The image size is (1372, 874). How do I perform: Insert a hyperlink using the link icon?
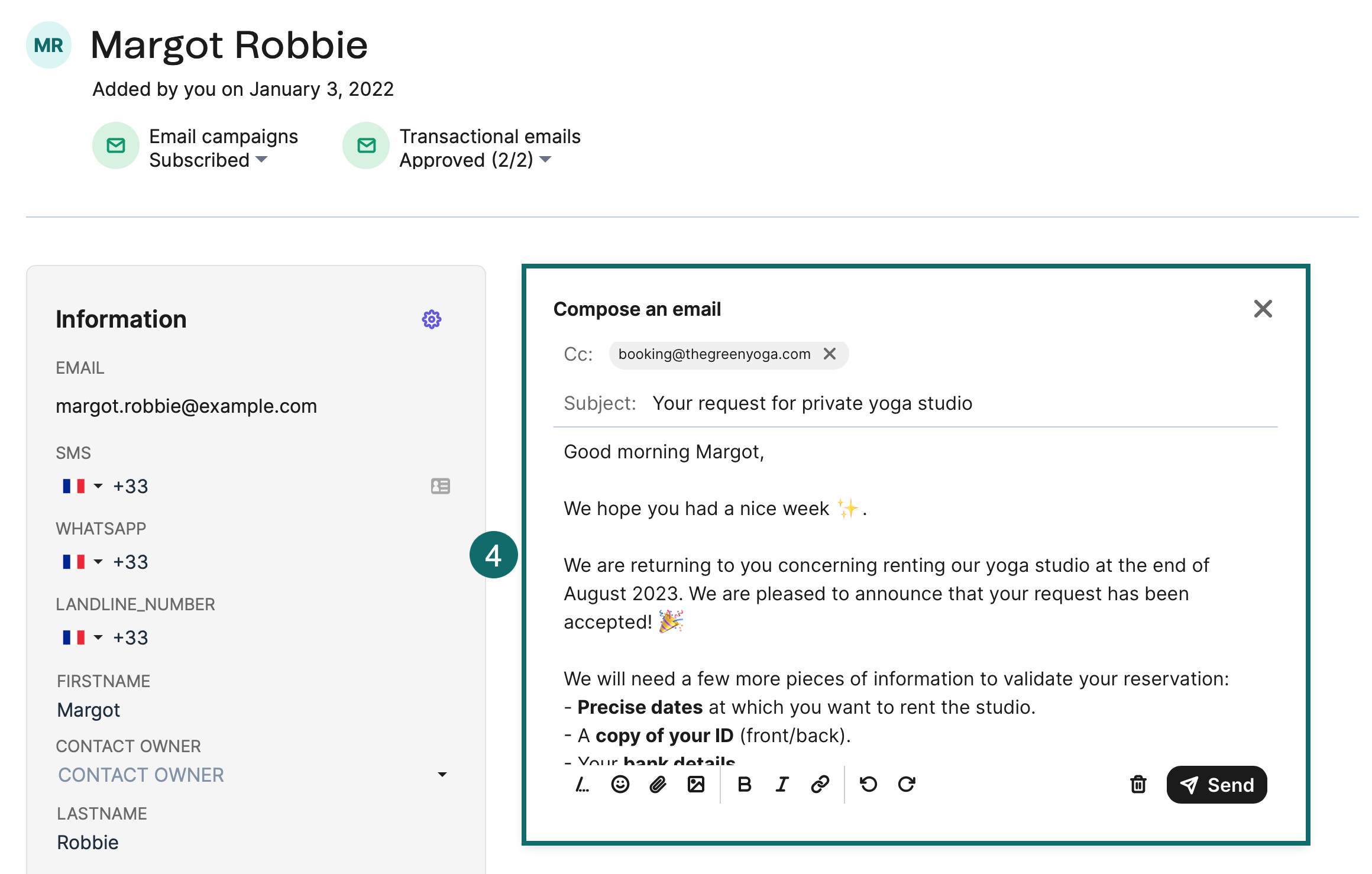click(x=819, y=785)
